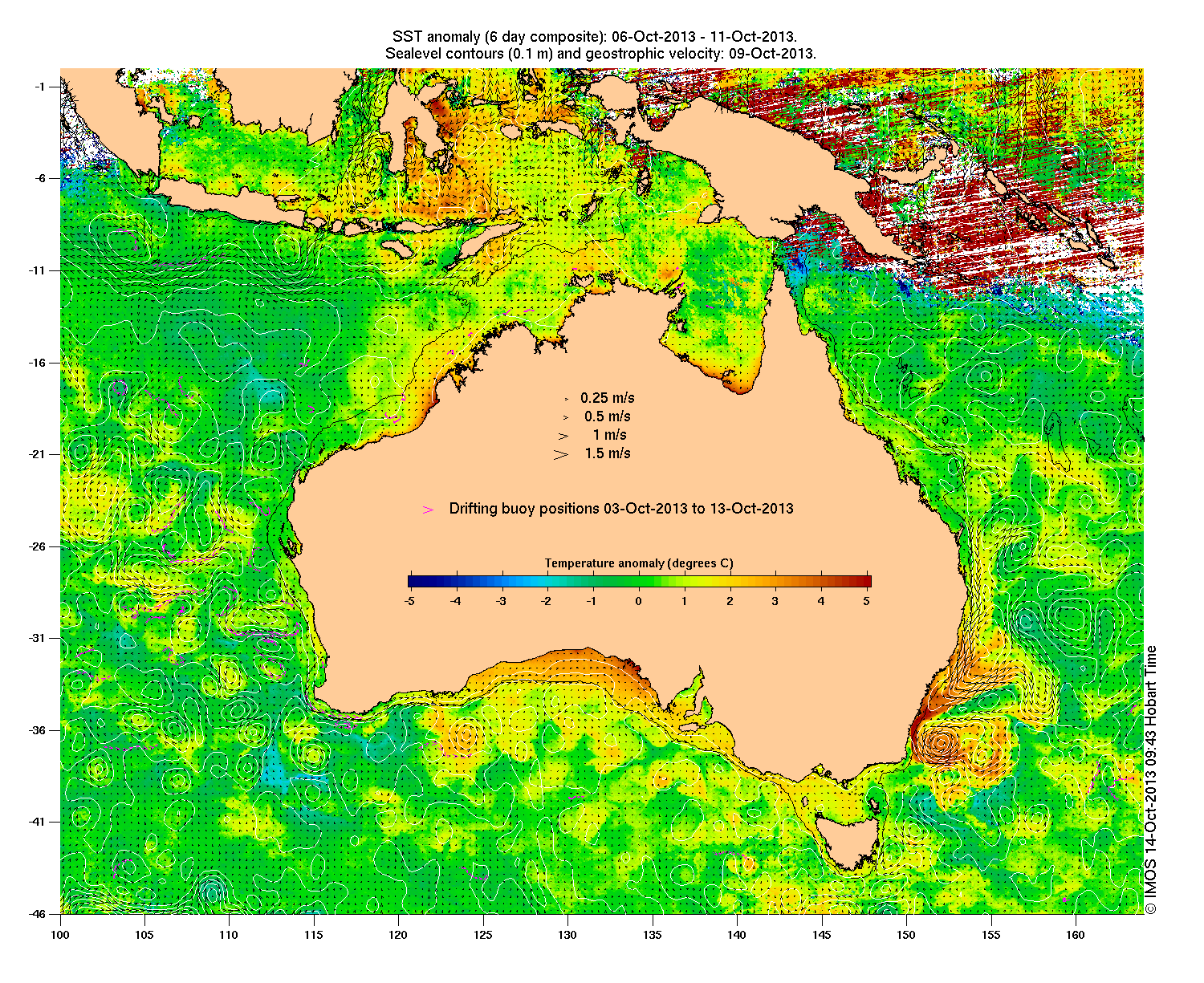This screenshot has width=1204, height=983.
Task: Click the 1 m/s velocity legend label
Action: pyautogui.click(x=610, y=435)
